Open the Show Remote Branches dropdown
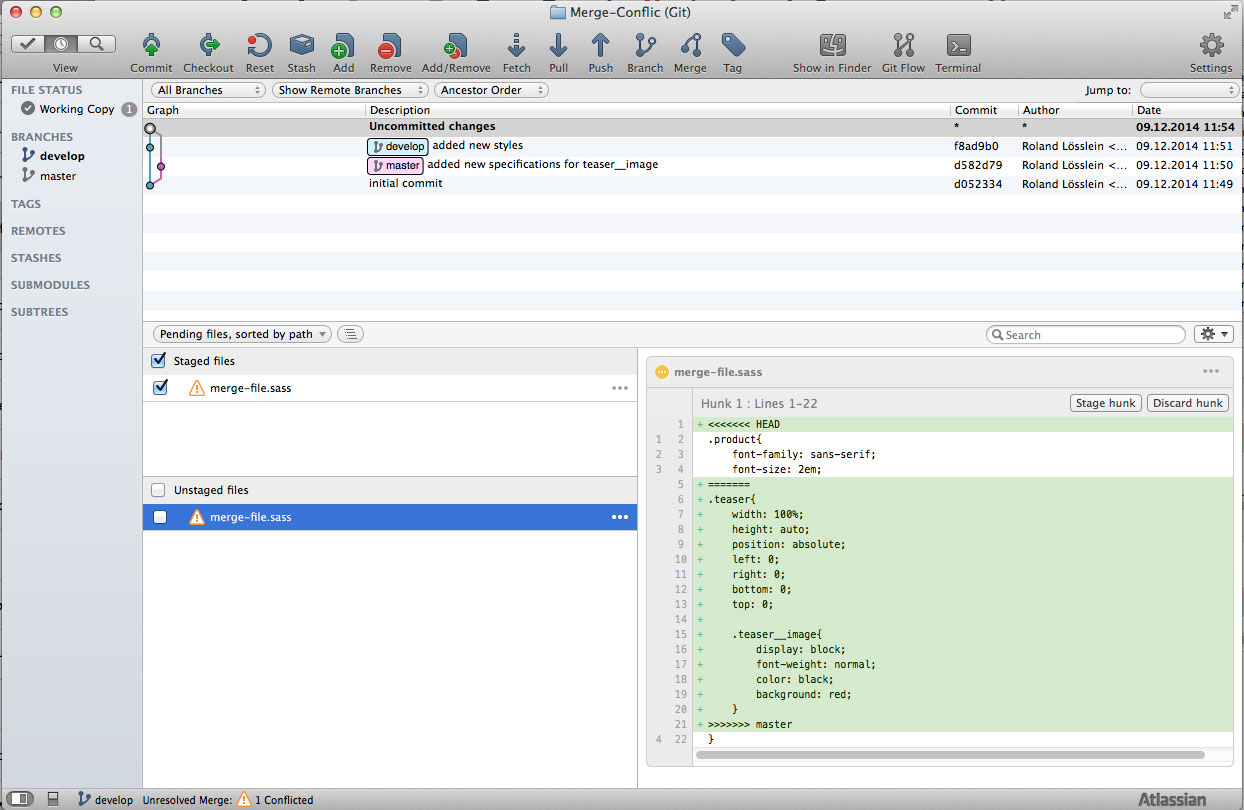Screen dimensions: 1244x810 pos(350,90)
